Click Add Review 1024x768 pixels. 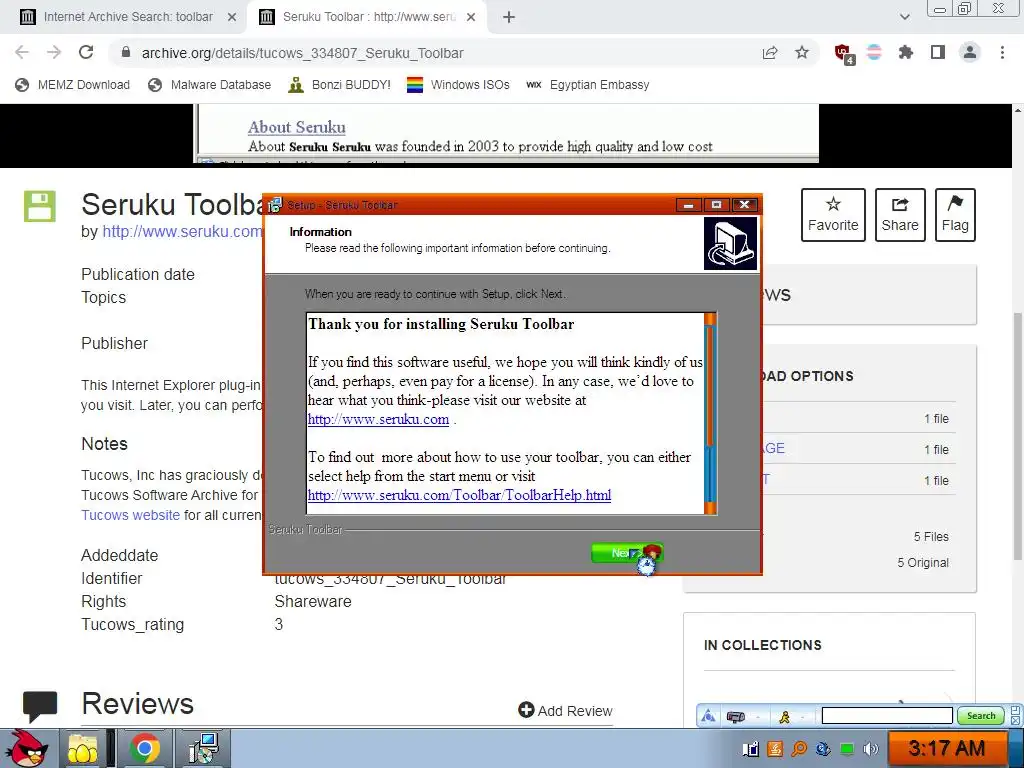coord(566,711)
